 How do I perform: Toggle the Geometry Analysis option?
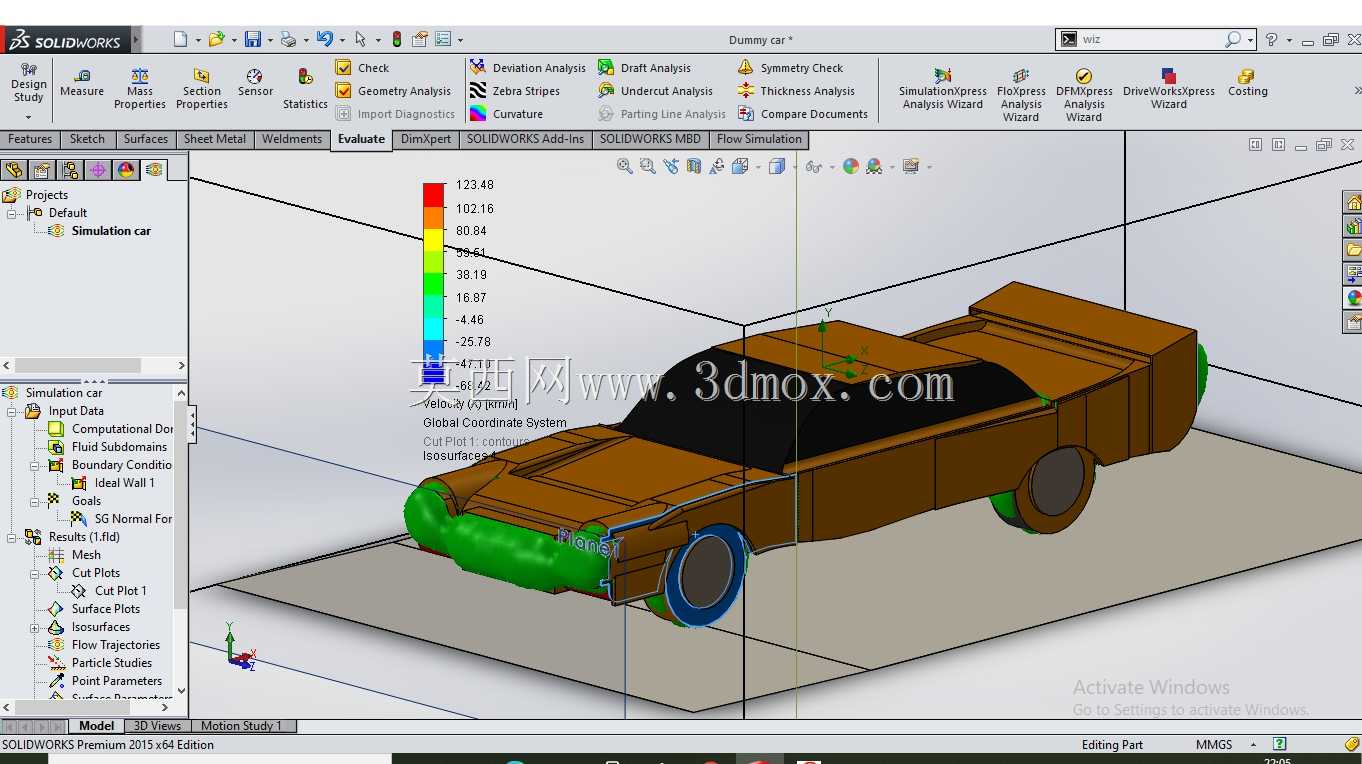tap(393, 91)
